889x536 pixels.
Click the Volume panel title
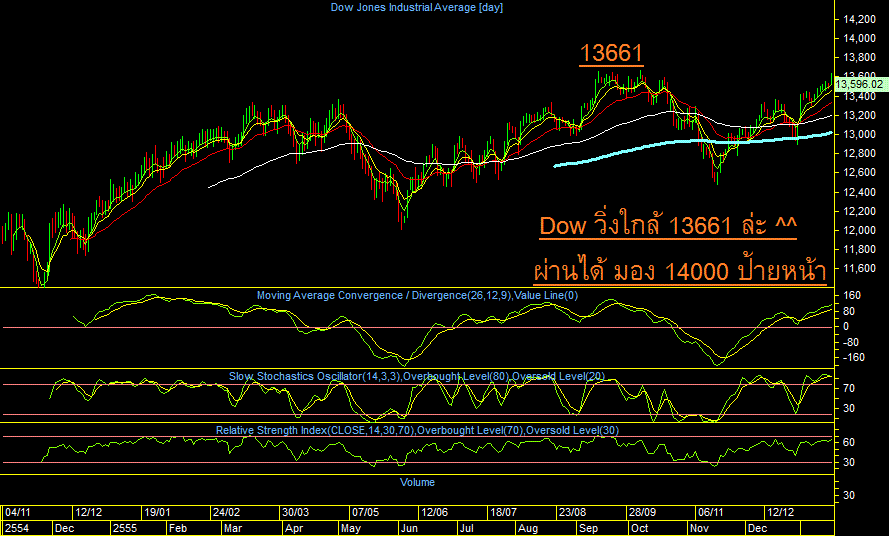(417, 482)
